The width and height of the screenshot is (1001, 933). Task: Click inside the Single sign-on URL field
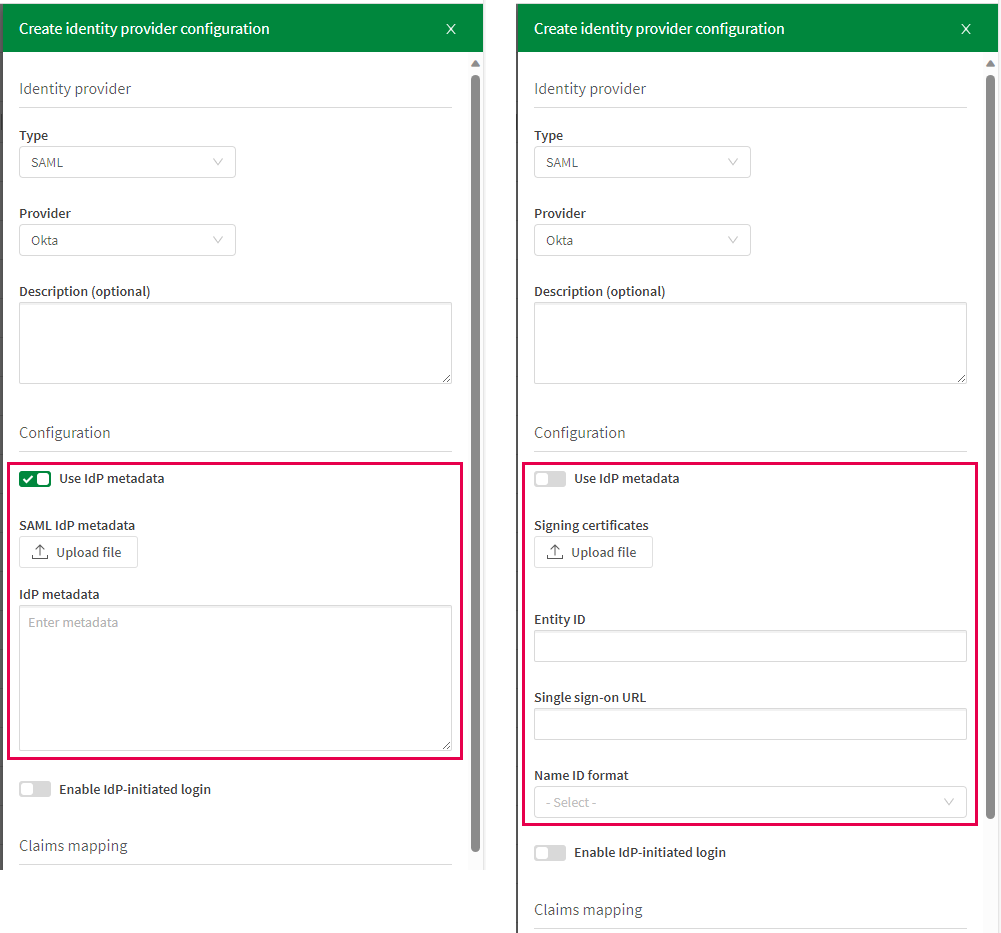point(750,723)
